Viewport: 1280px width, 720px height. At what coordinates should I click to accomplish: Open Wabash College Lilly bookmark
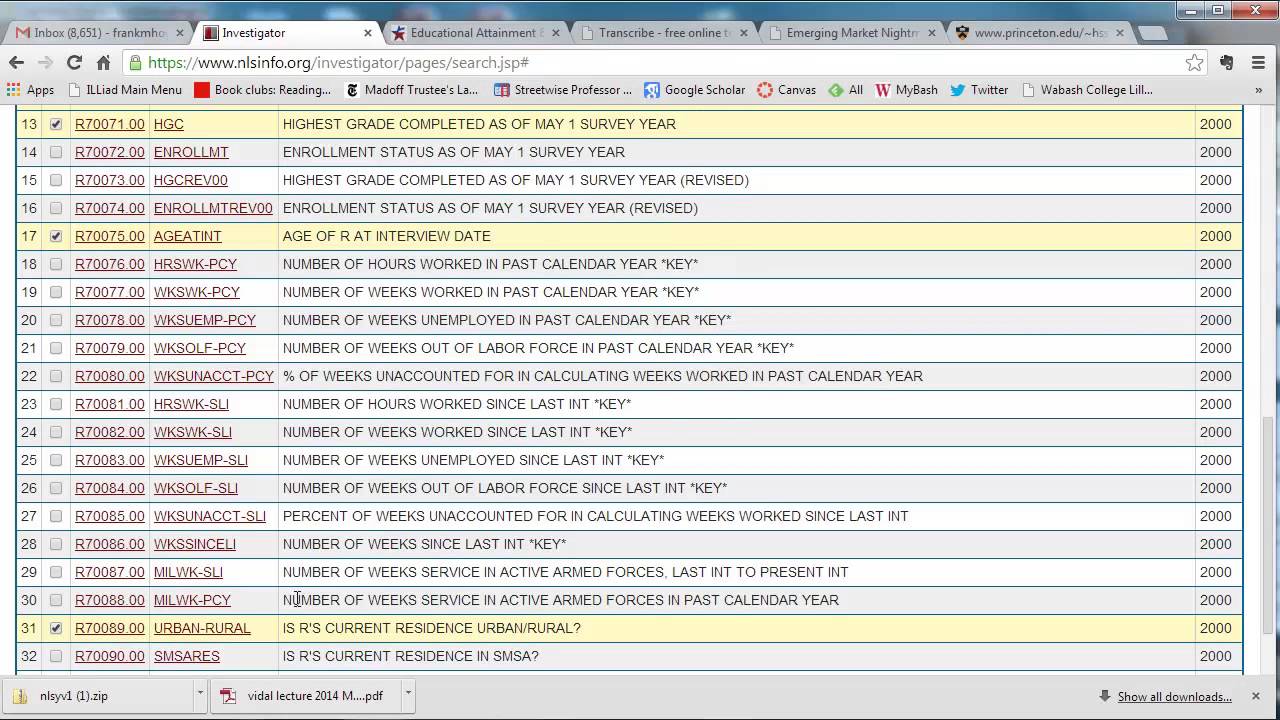coord(1087,90)
